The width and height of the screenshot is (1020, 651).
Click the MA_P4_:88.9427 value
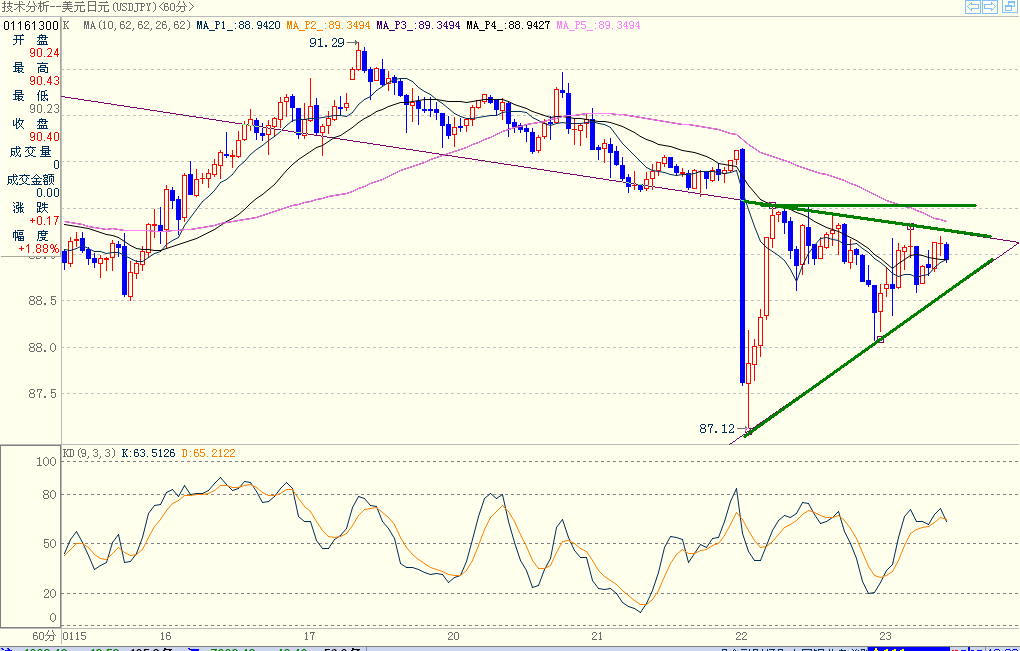(x=508, y=25)
